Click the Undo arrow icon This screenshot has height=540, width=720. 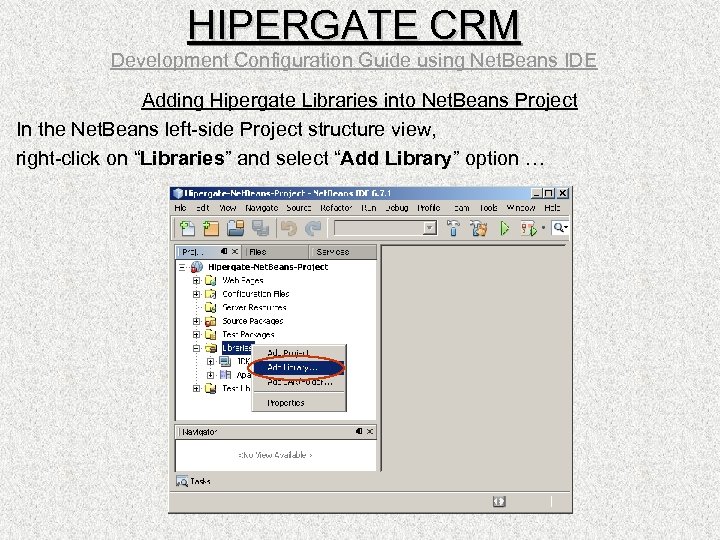click(289, 228)
